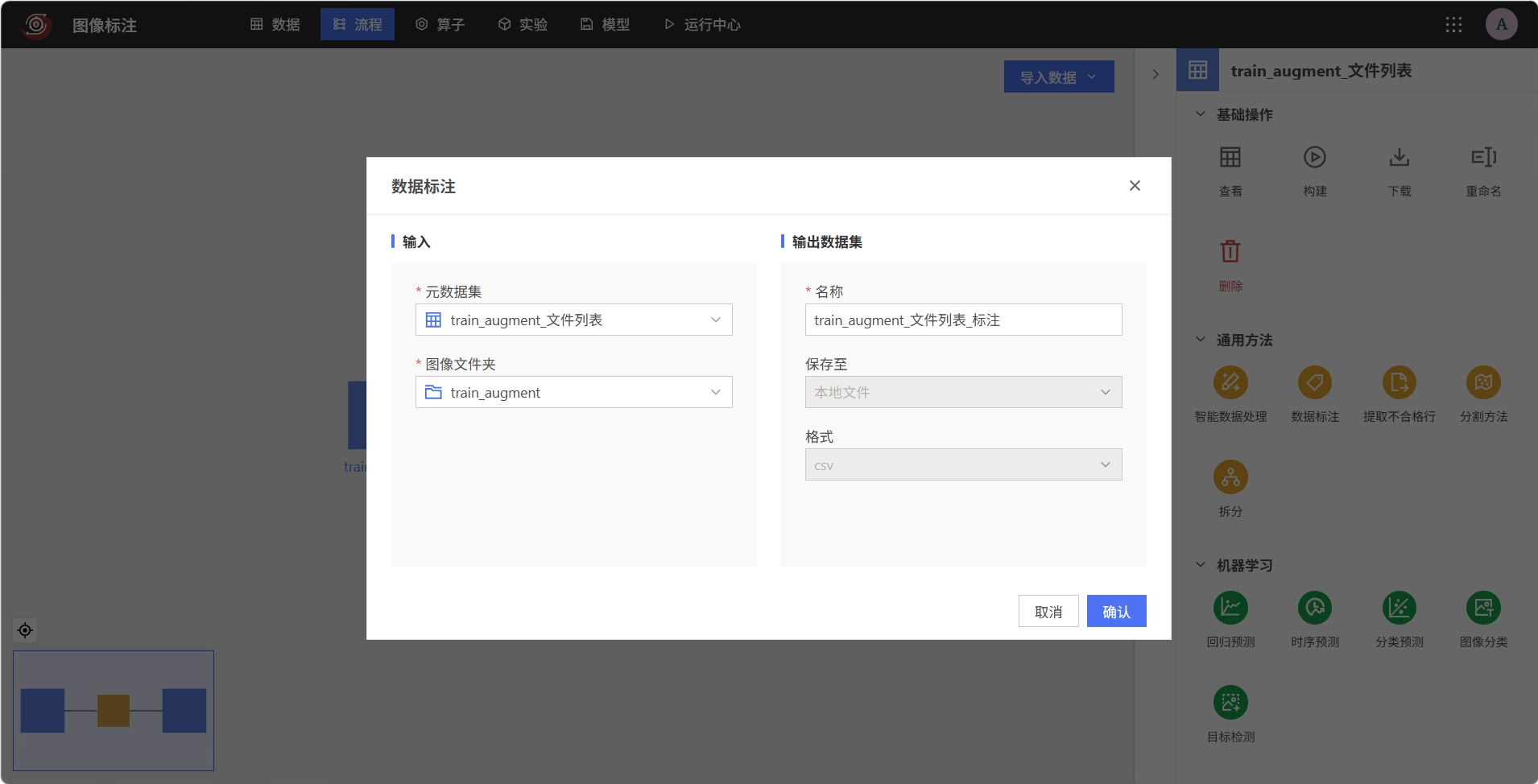Close the 数据标注 dialog
The height and width of the screenshot is (784, 1538).
click(x=1135, y=186)
